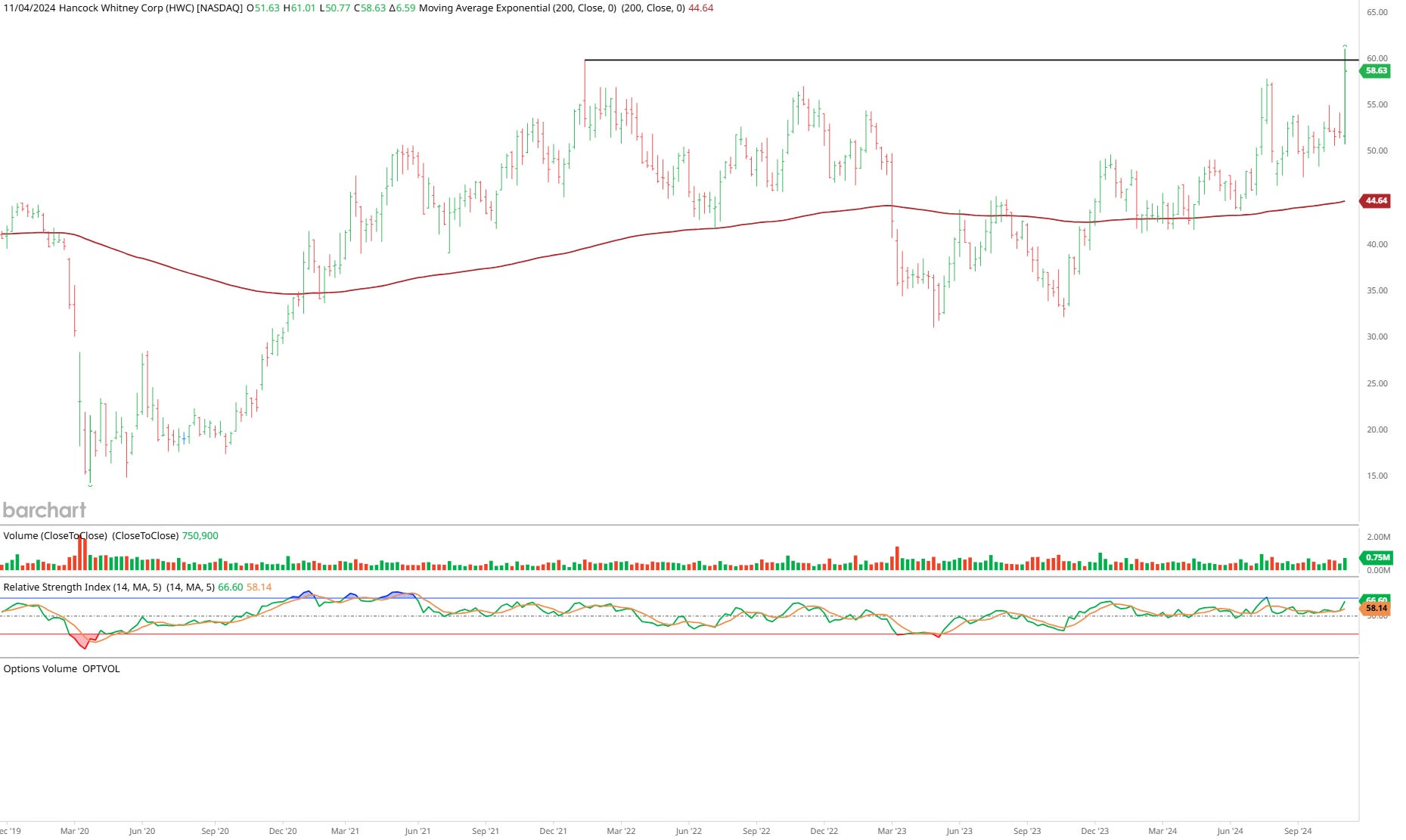Click the 44.64 value in the header line

point(700,8)
